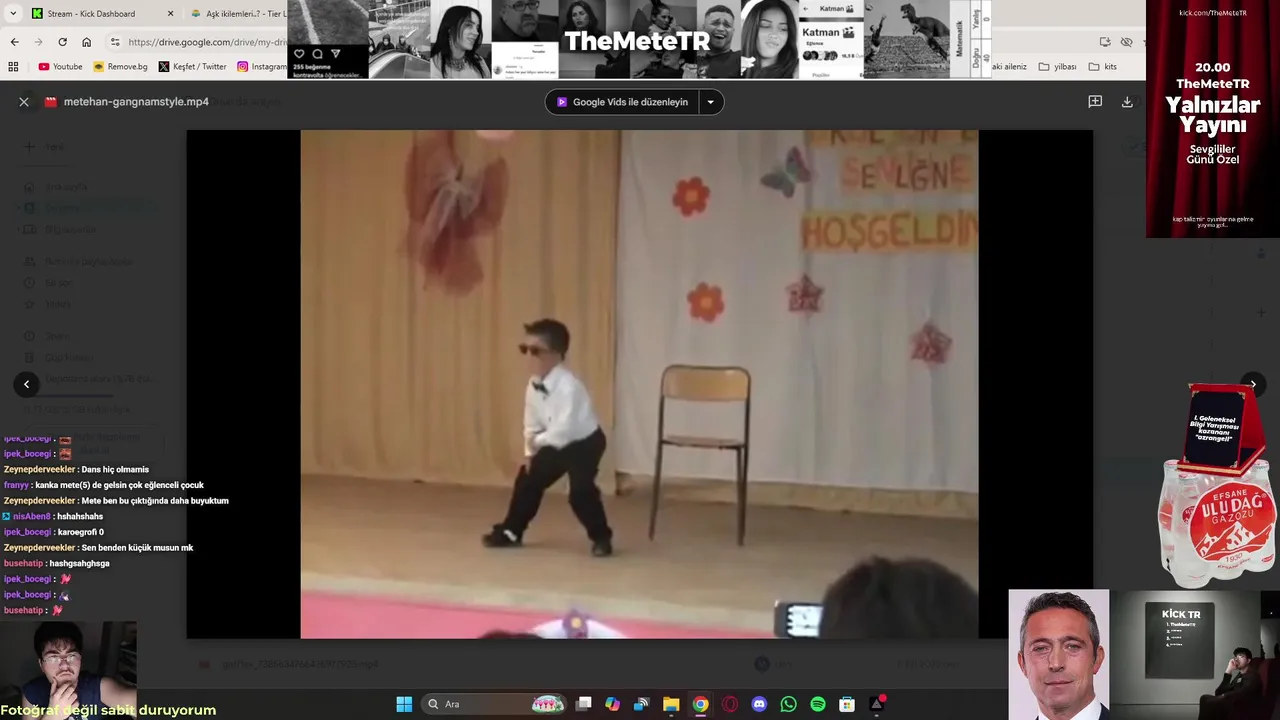Click the red video file type icon
Image resolution: width=1280 pixels, height=720 pixels.
[x=51, y=102]
